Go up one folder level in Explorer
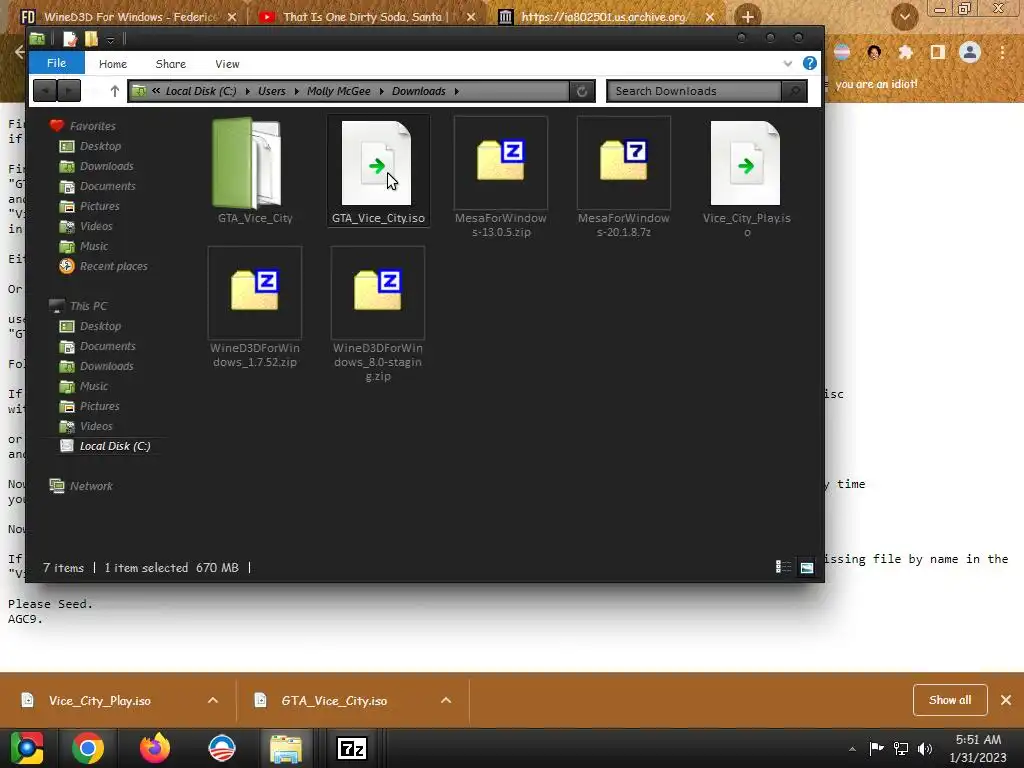The image size is (1024, 768). pos(115,91)
